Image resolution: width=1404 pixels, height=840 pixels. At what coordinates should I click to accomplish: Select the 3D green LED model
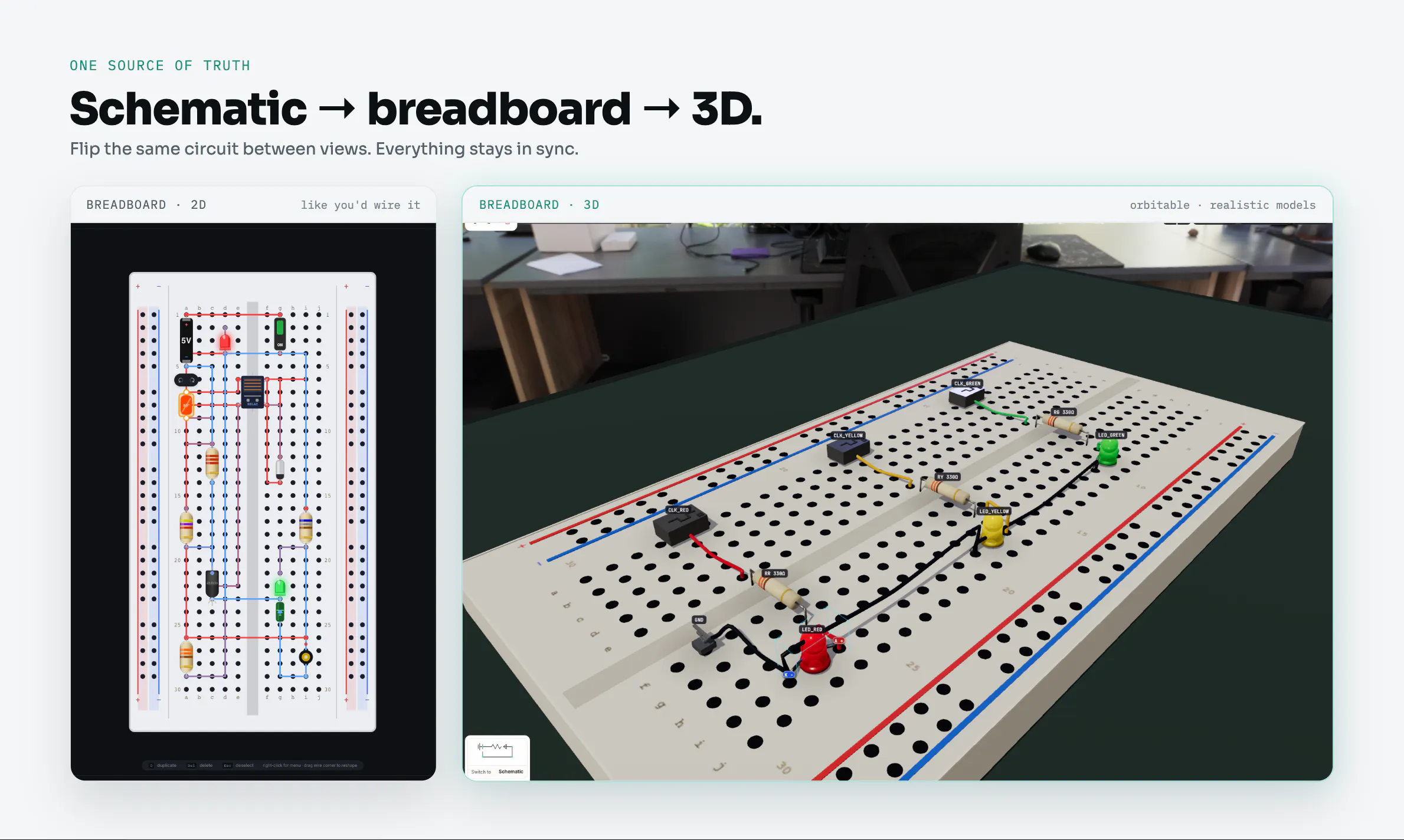point(1108,452)
